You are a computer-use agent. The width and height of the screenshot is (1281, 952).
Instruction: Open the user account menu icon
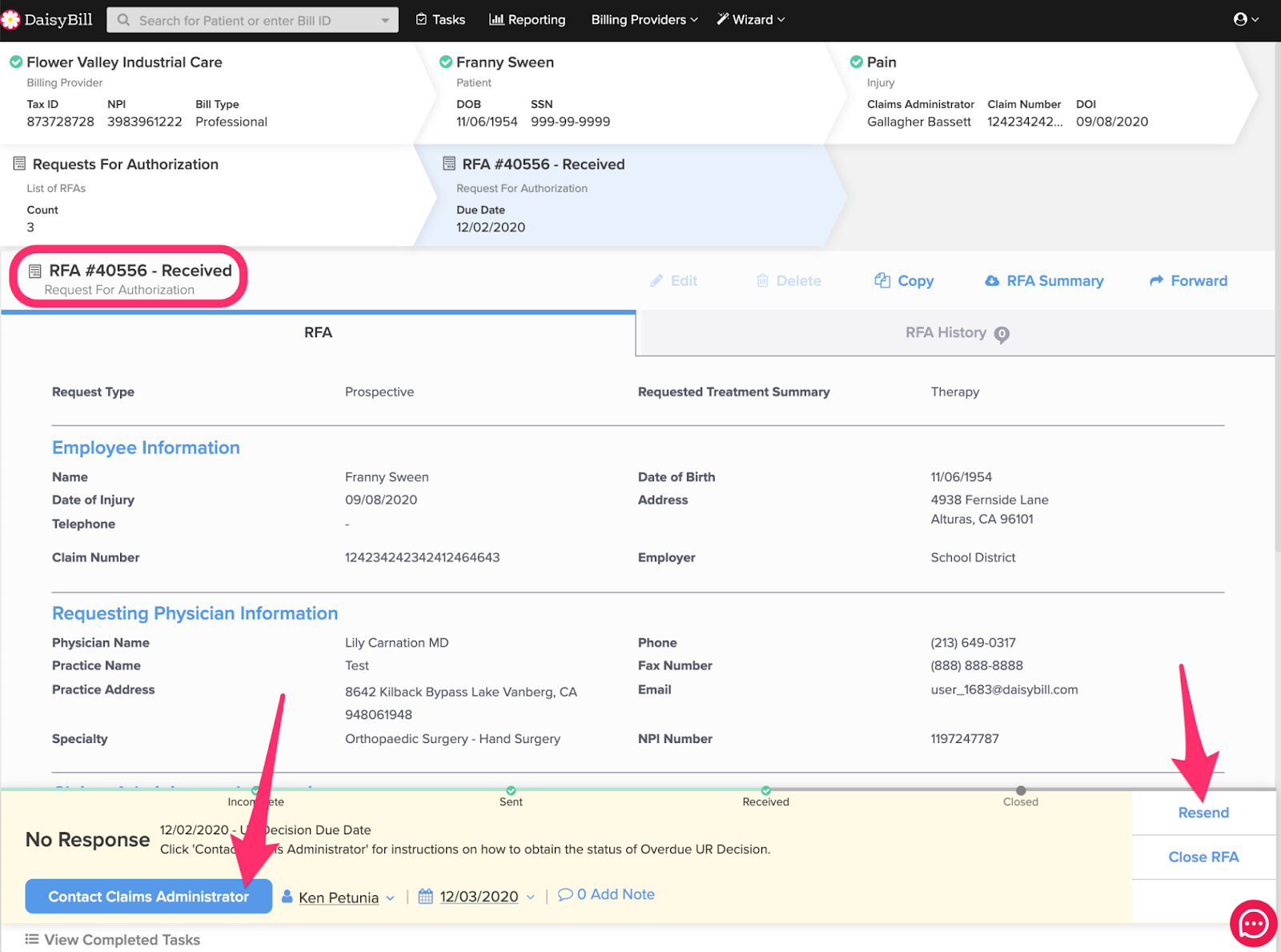tap(1240, 19)
